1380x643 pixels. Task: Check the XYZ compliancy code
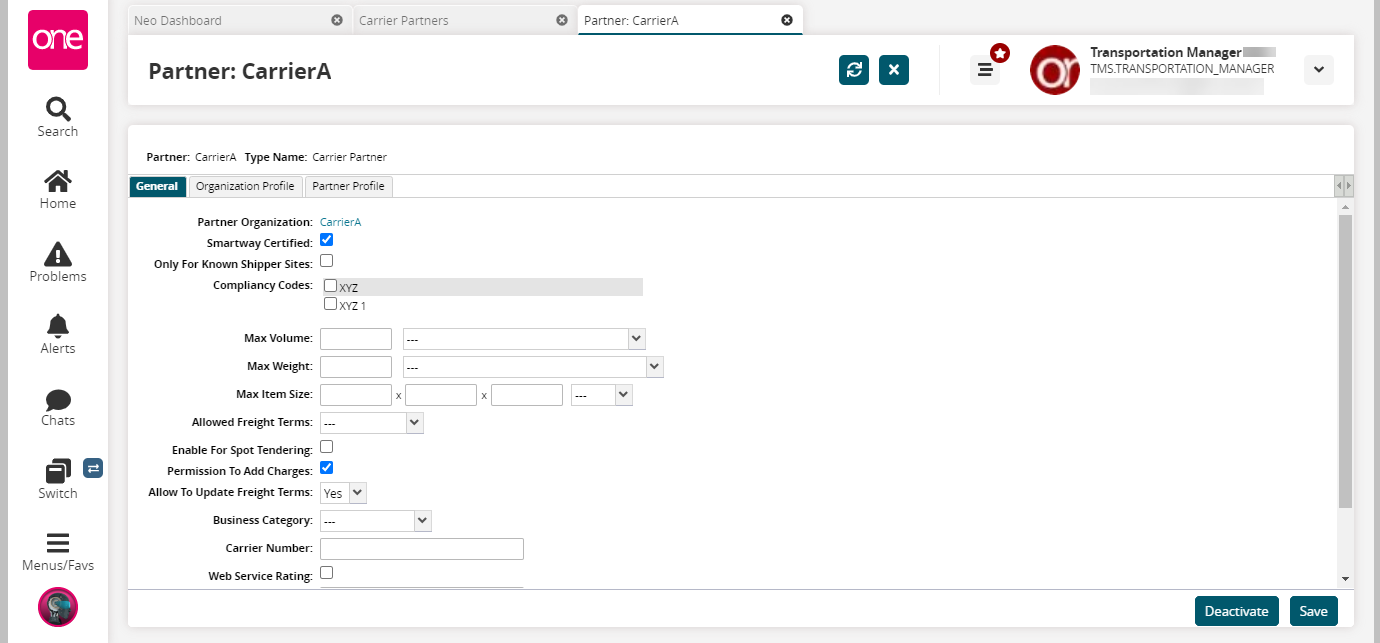[x=330, y=286]
